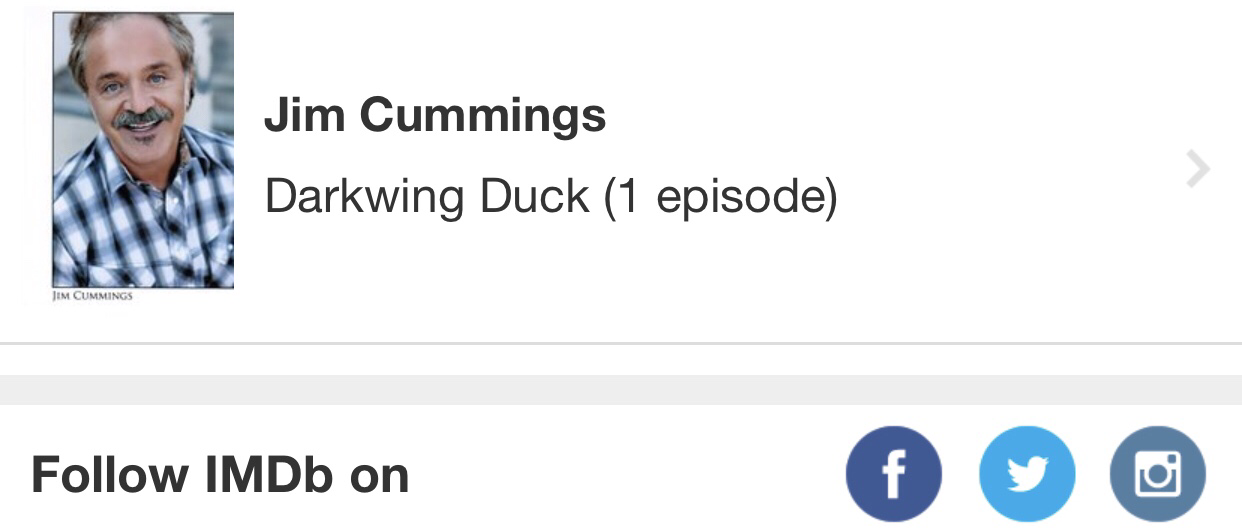Open IMDb's Instagram camera icon

pyautogui.click(x=1158, y=474)
